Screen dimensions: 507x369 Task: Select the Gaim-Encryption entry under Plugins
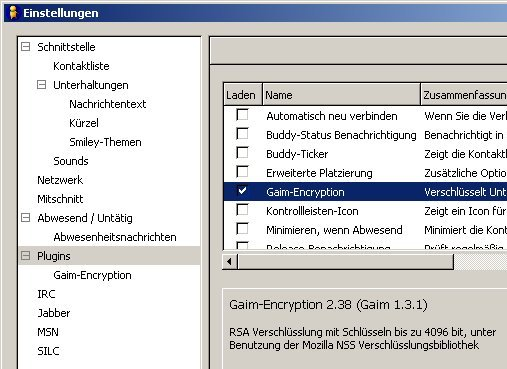tap(92, 275)
